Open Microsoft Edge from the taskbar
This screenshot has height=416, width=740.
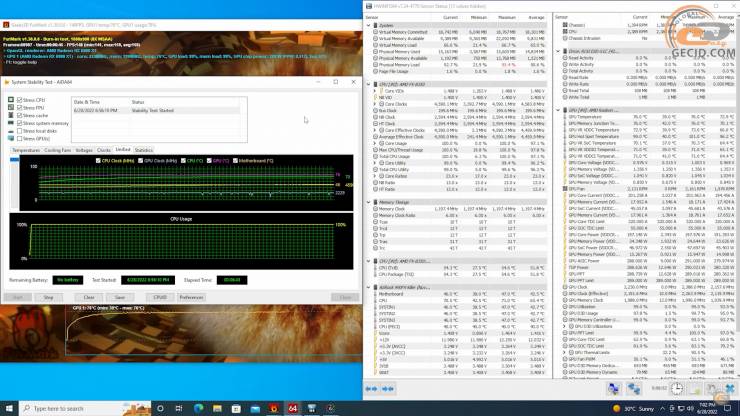pos(198,408)
